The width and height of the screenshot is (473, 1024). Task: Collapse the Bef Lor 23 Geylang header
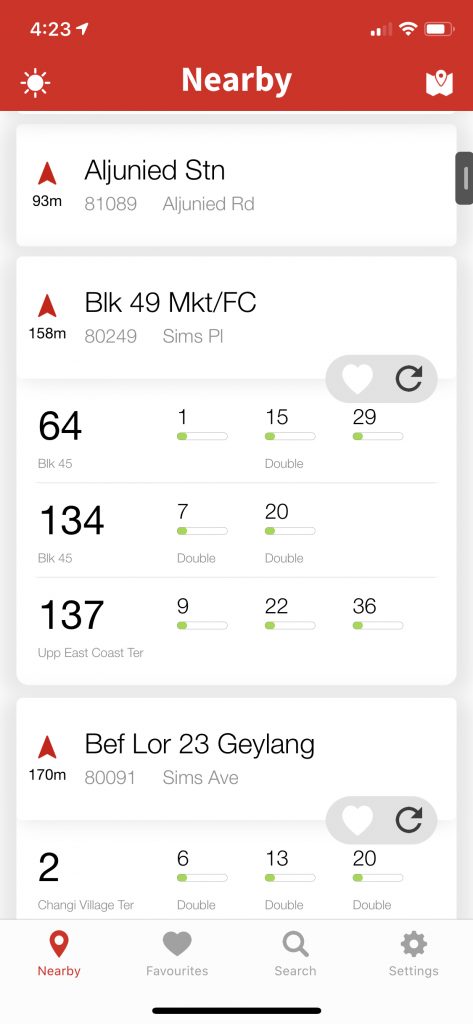pos(236,759)
